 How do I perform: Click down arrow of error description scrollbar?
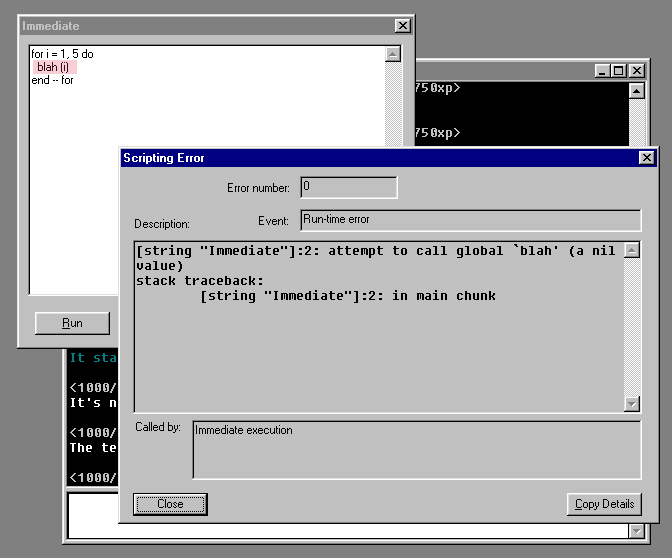point(632,404)
